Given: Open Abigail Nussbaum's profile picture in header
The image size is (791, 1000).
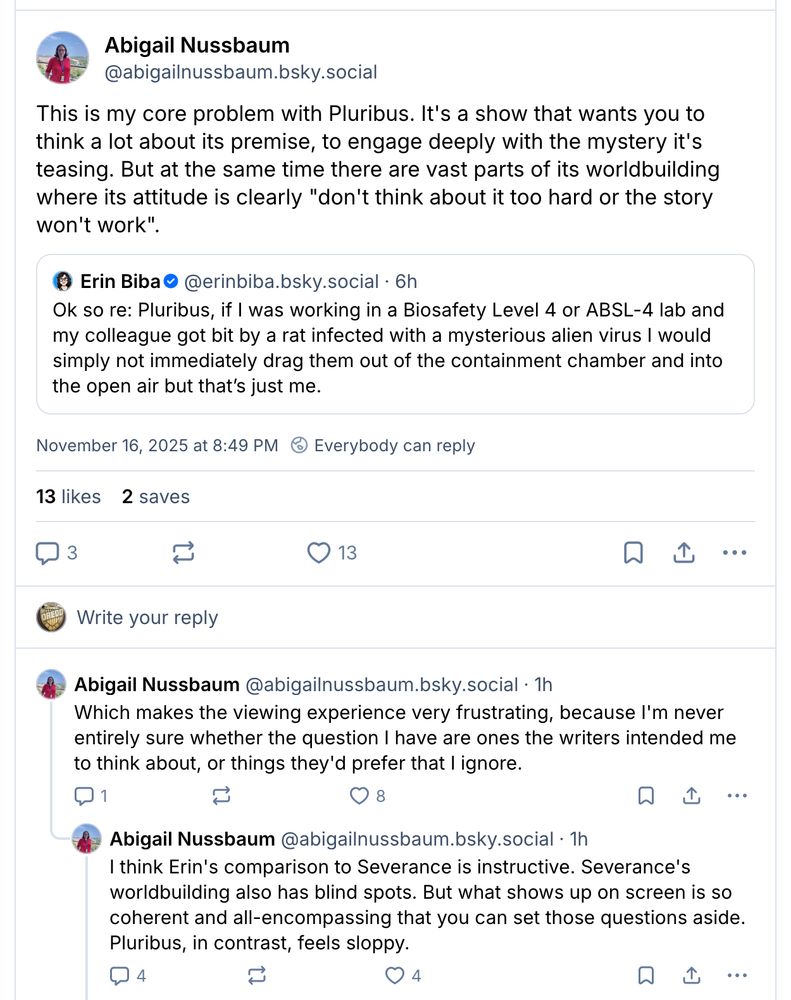Looking at the screenshot, I should point(62,57).
